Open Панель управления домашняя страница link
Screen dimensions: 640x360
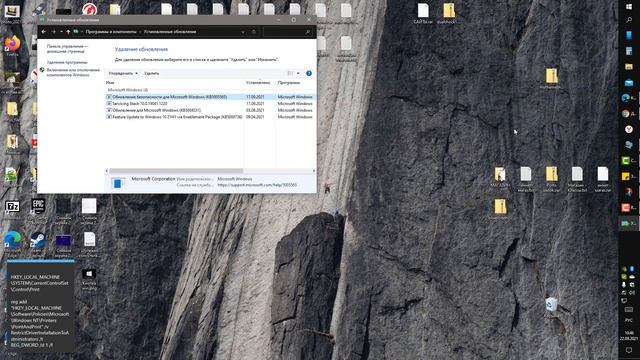tap(67, 49)
